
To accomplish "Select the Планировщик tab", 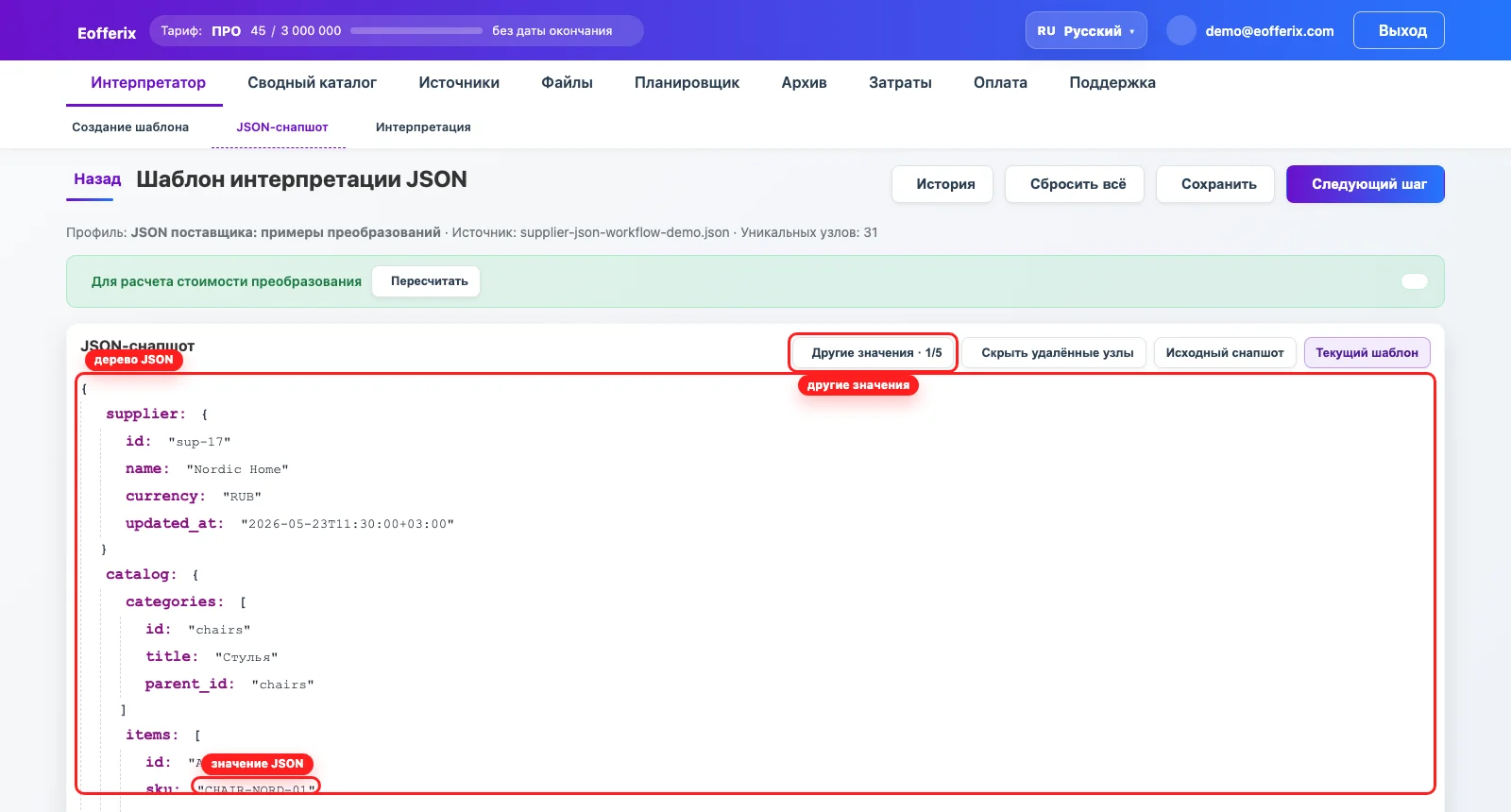I will click(687, 82).
